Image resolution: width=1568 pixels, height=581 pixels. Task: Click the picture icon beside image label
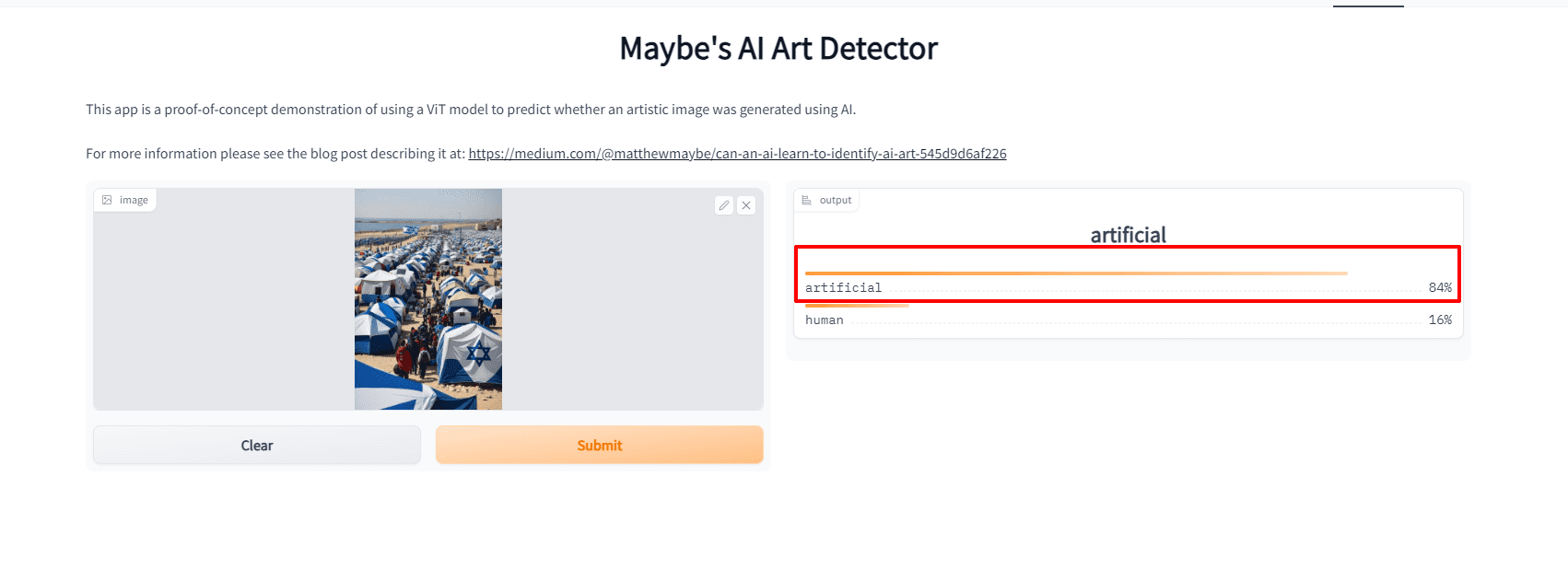pos(107,200)
